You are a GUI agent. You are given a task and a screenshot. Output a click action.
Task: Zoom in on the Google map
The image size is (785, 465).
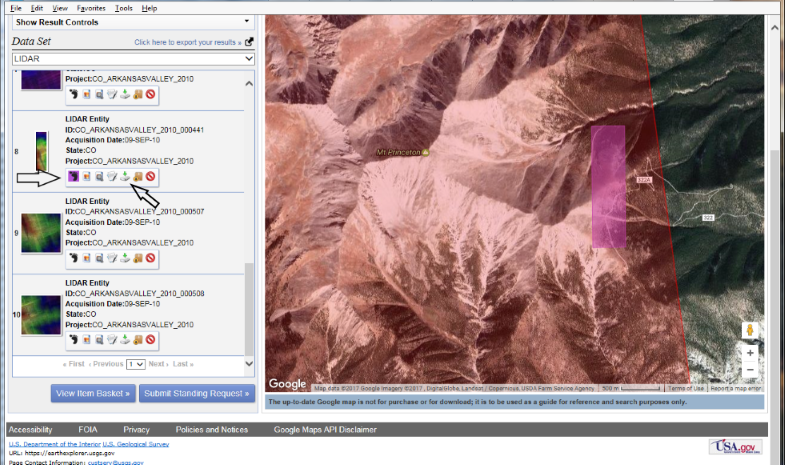point(750,353)
